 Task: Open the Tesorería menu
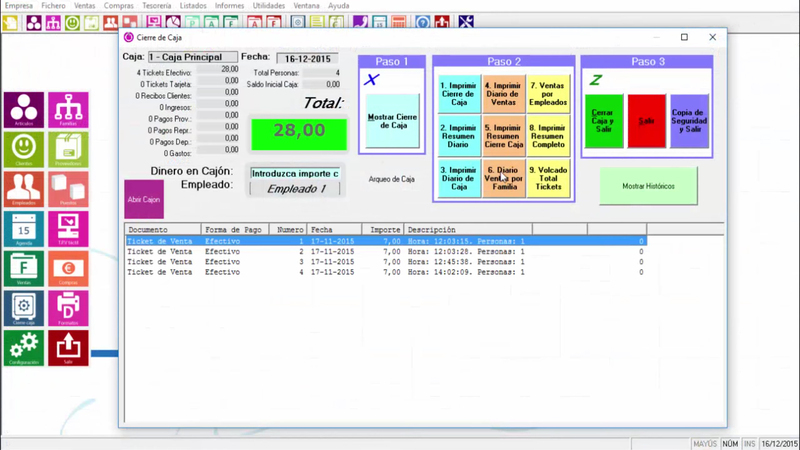(157, 6)
